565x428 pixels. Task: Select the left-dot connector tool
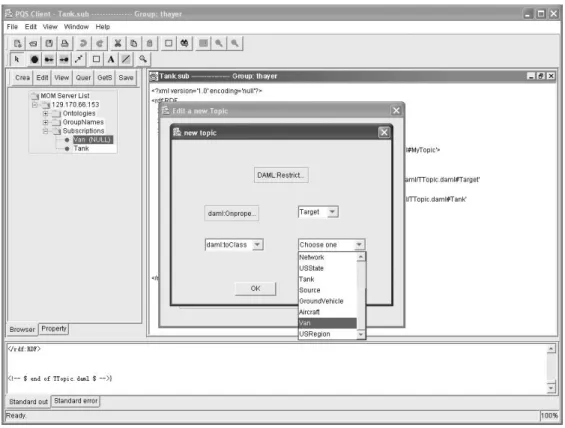(49, 59)
